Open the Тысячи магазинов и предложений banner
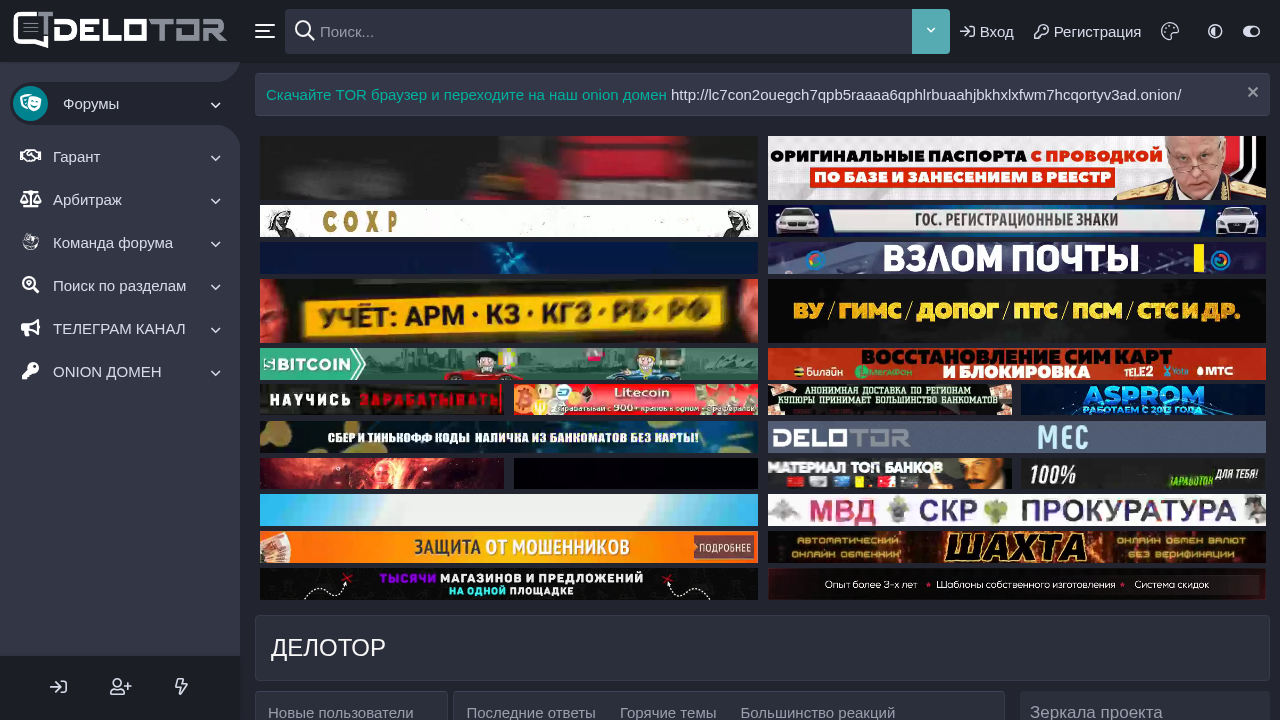 point(509,584)
